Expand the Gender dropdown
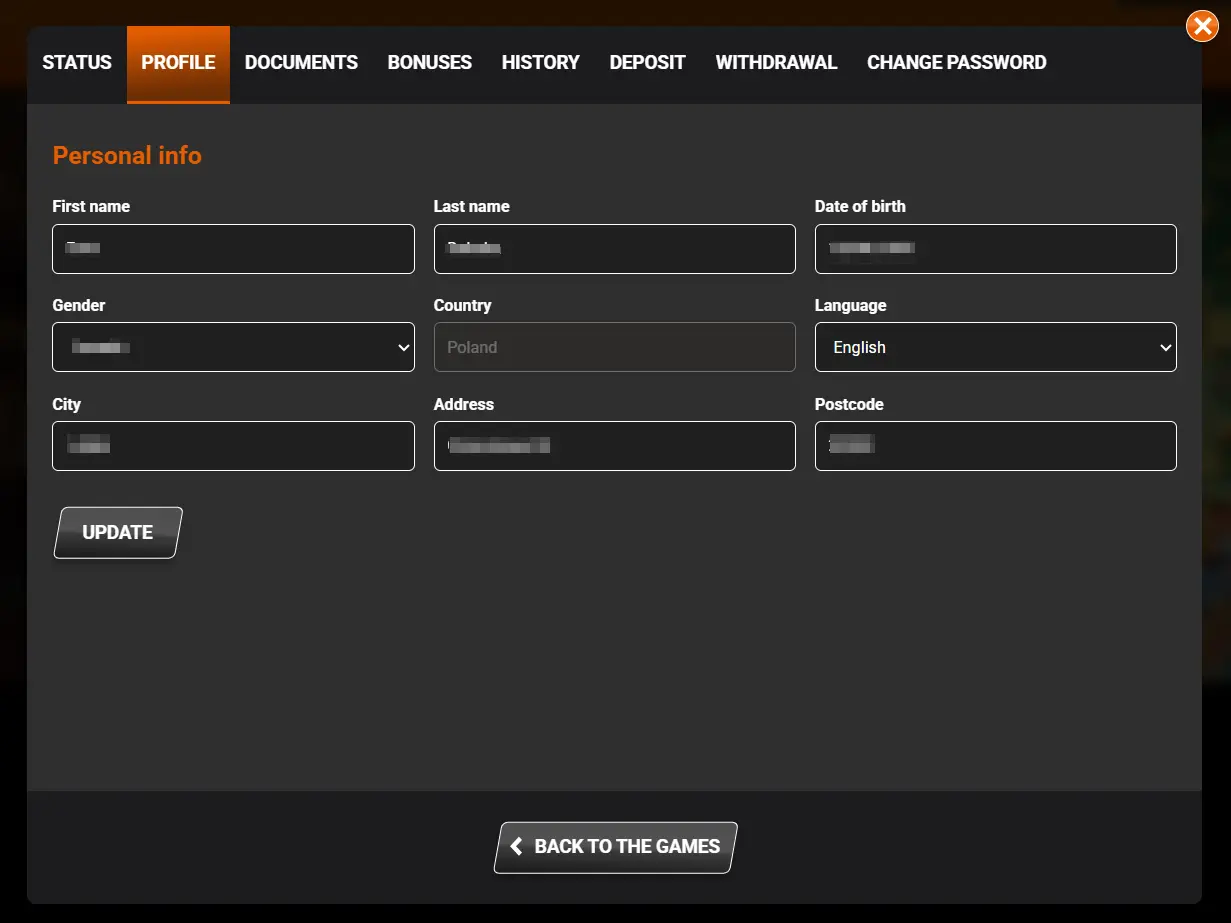Viewport: 1231px width, 923px height. [233, 347]
